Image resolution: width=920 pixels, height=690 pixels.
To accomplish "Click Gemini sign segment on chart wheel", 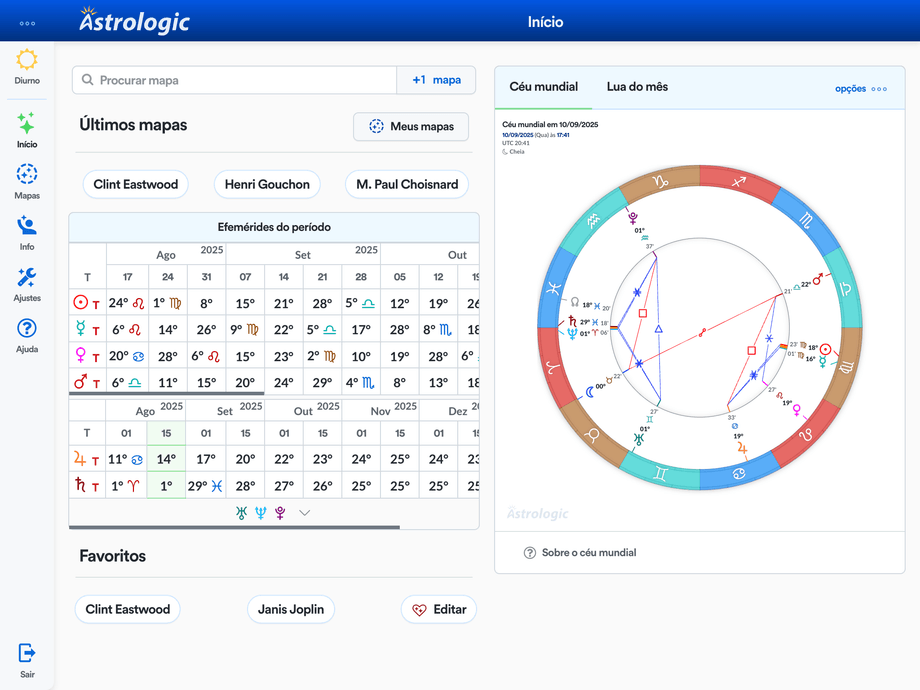I will (x=661, y=473).
